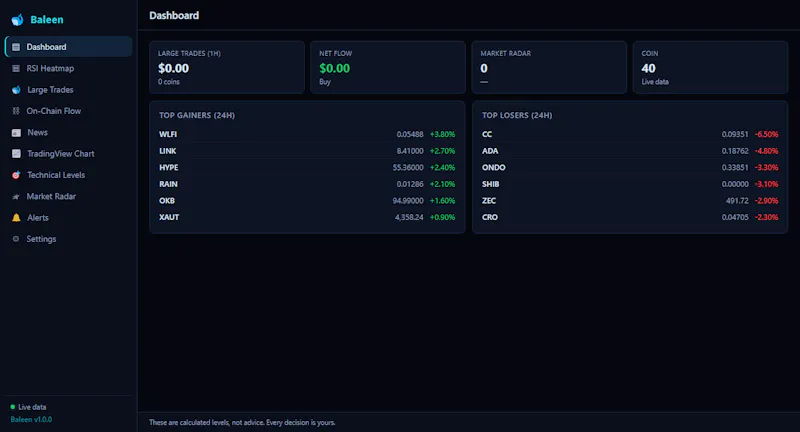This screenshot has height=432, width=800.
Task: Click the footer disclaimer text
Action: pos(242,422)
